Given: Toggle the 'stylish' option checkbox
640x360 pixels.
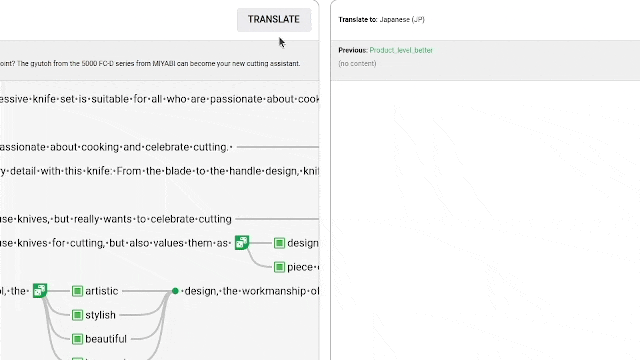Looking at the screenshot, I should coord(77,315).
